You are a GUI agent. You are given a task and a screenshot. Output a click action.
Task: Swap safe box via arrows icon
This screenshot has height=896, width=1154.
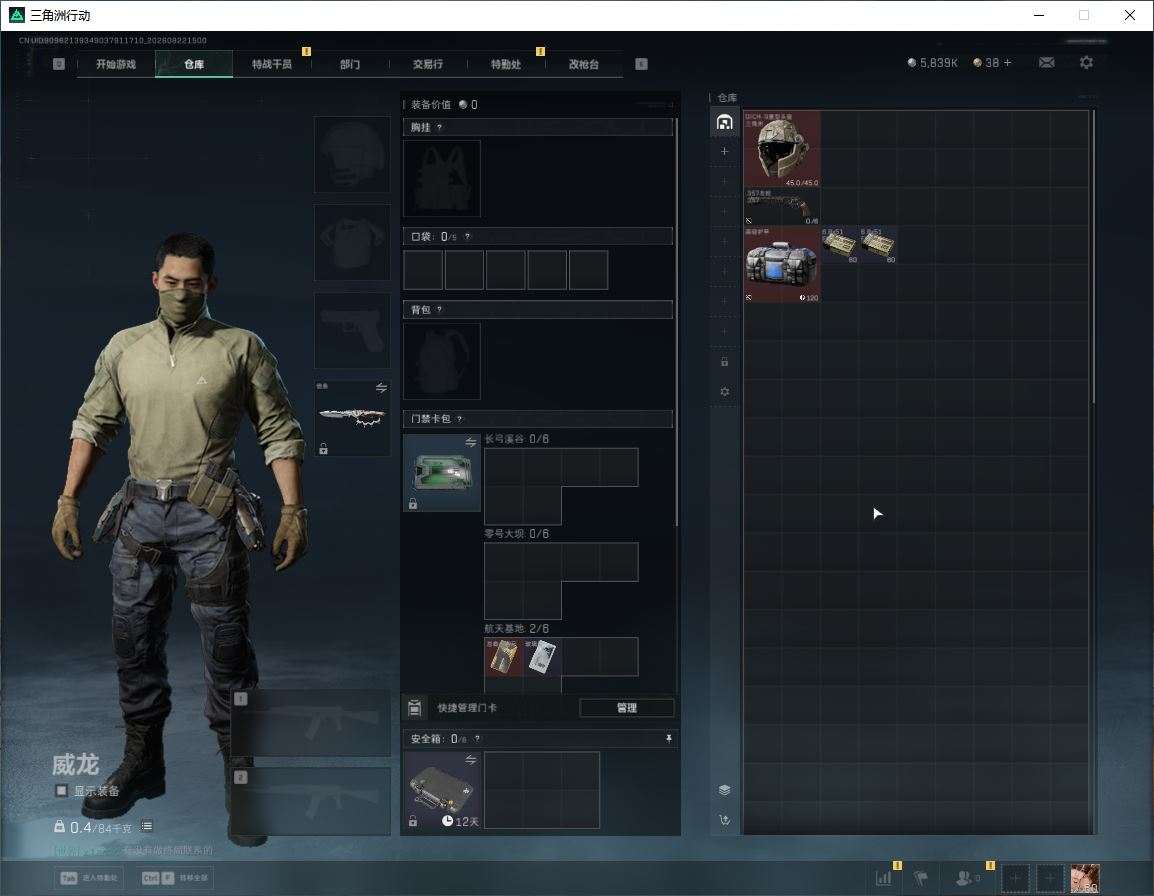470,759
